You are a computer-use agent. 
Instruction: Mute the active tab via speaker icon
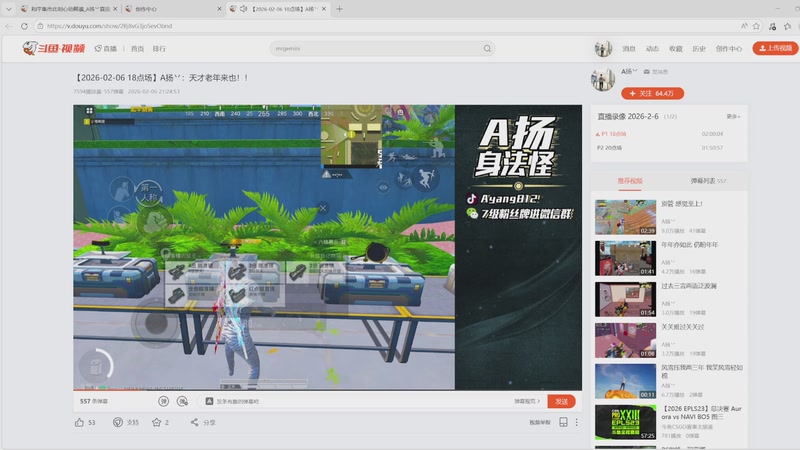[x=243, y=9]
